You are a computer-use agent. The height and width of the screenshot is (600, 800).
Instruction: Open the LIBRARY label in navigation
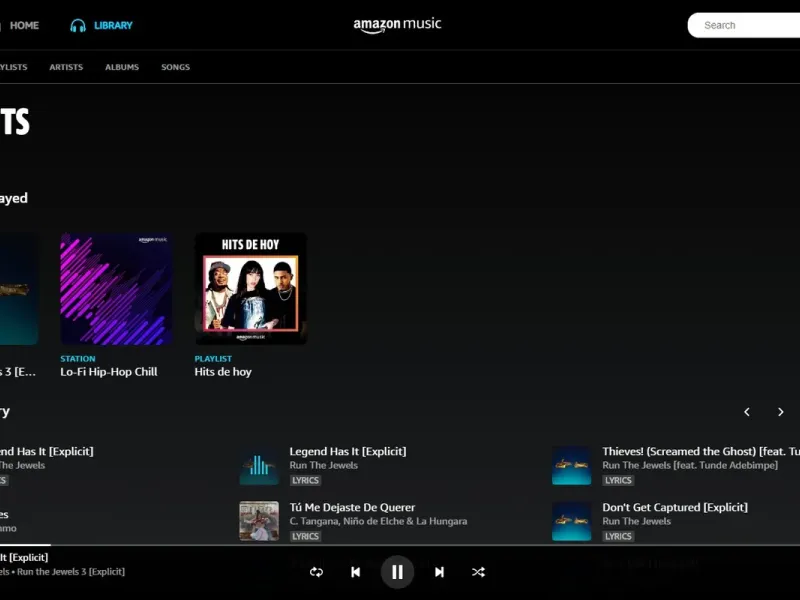(113, 26)
